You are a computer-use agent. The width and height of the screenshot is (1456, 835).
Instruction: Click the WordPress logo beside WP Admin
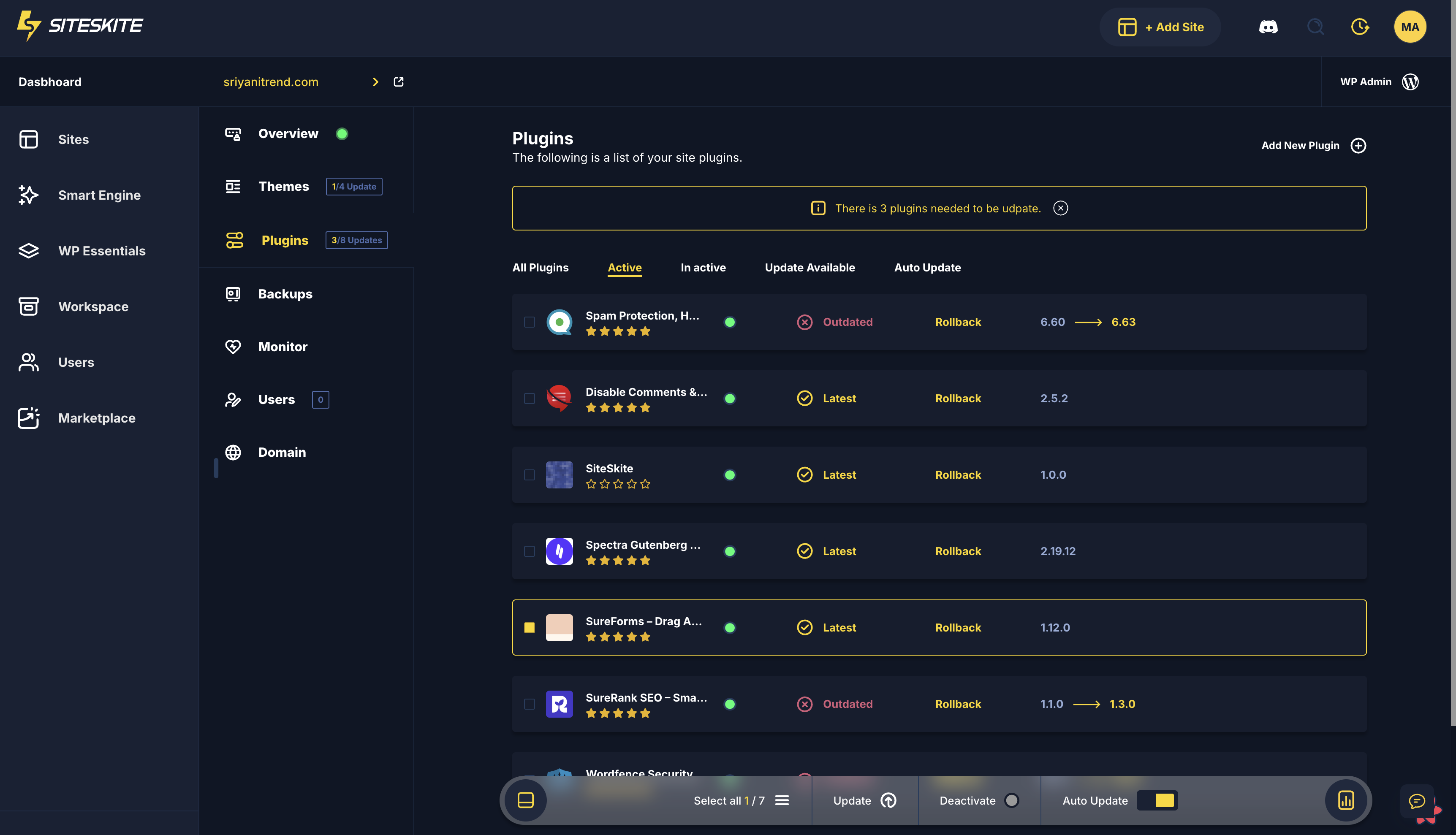click(1410, 82)
